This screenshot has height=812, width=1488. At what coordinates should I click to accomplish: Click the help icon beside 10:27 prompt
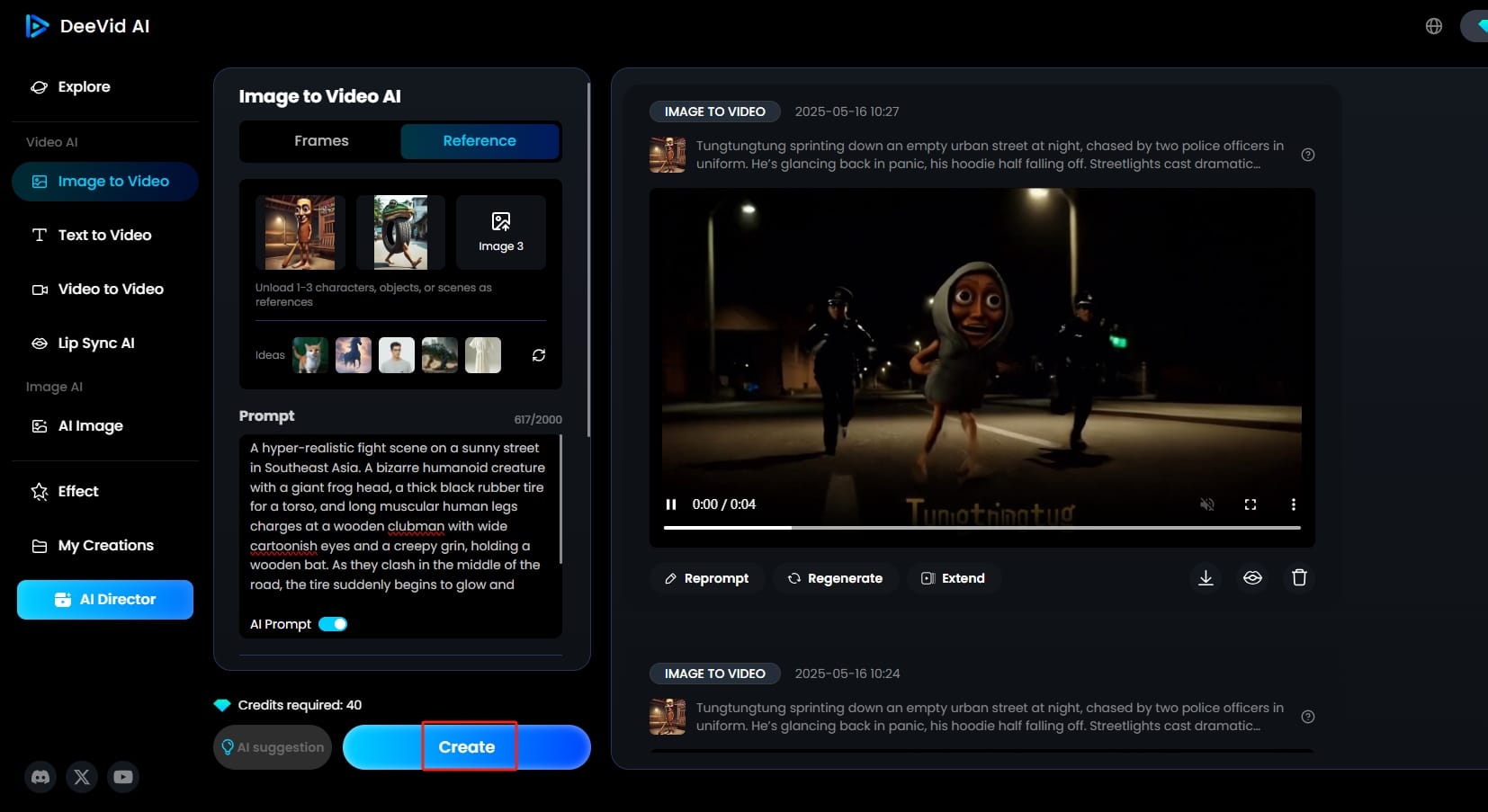click(x=1308, y=155)
